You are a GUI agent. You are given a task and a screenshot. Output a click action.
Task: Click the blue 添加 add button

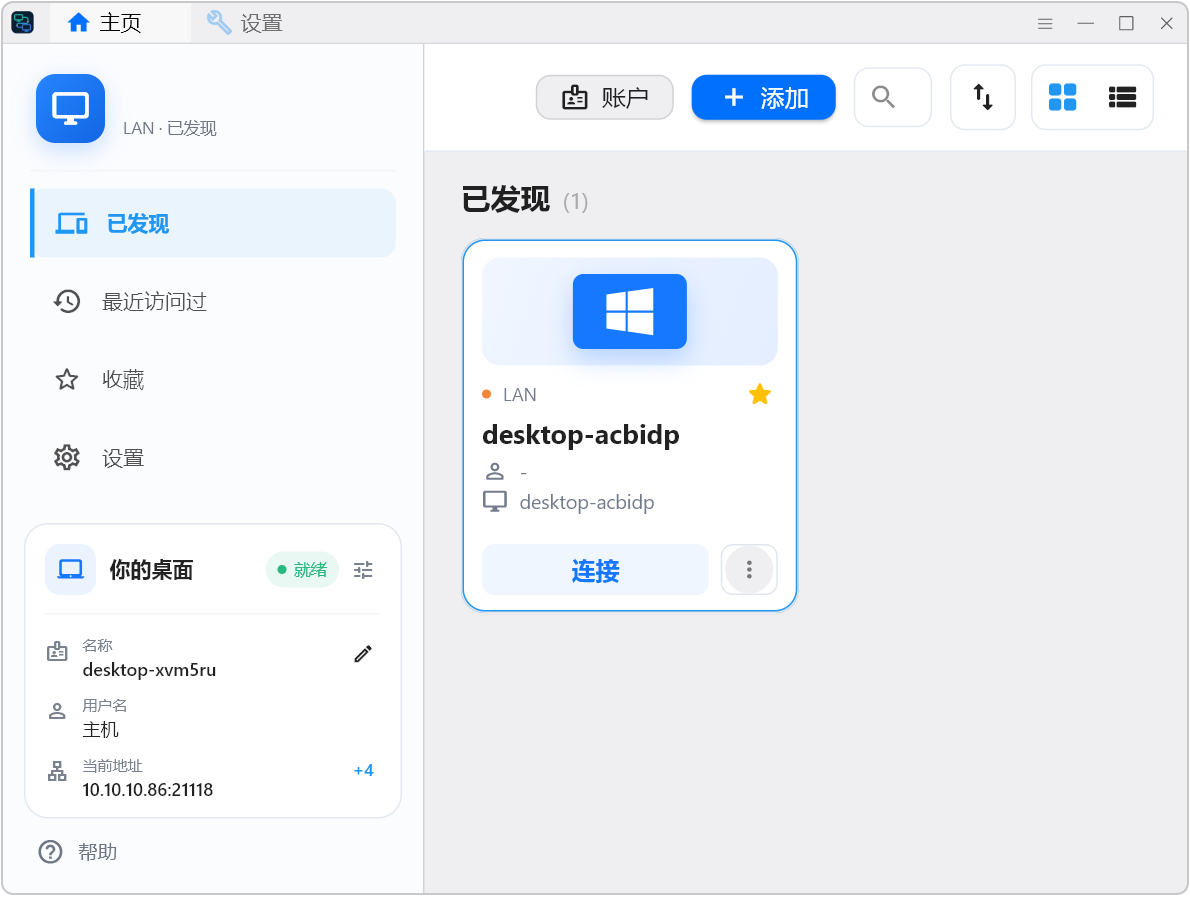pos(763,97)
